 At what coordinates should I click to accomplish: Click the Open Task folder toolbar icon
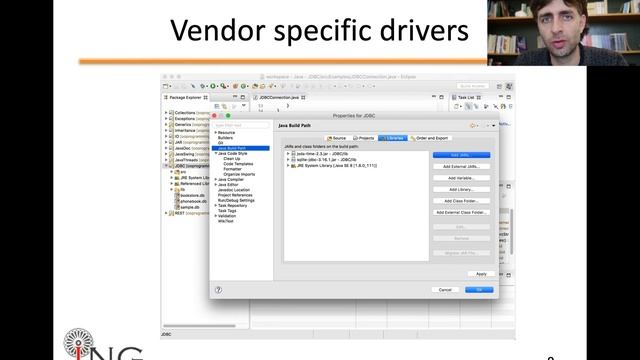(262, 86)
